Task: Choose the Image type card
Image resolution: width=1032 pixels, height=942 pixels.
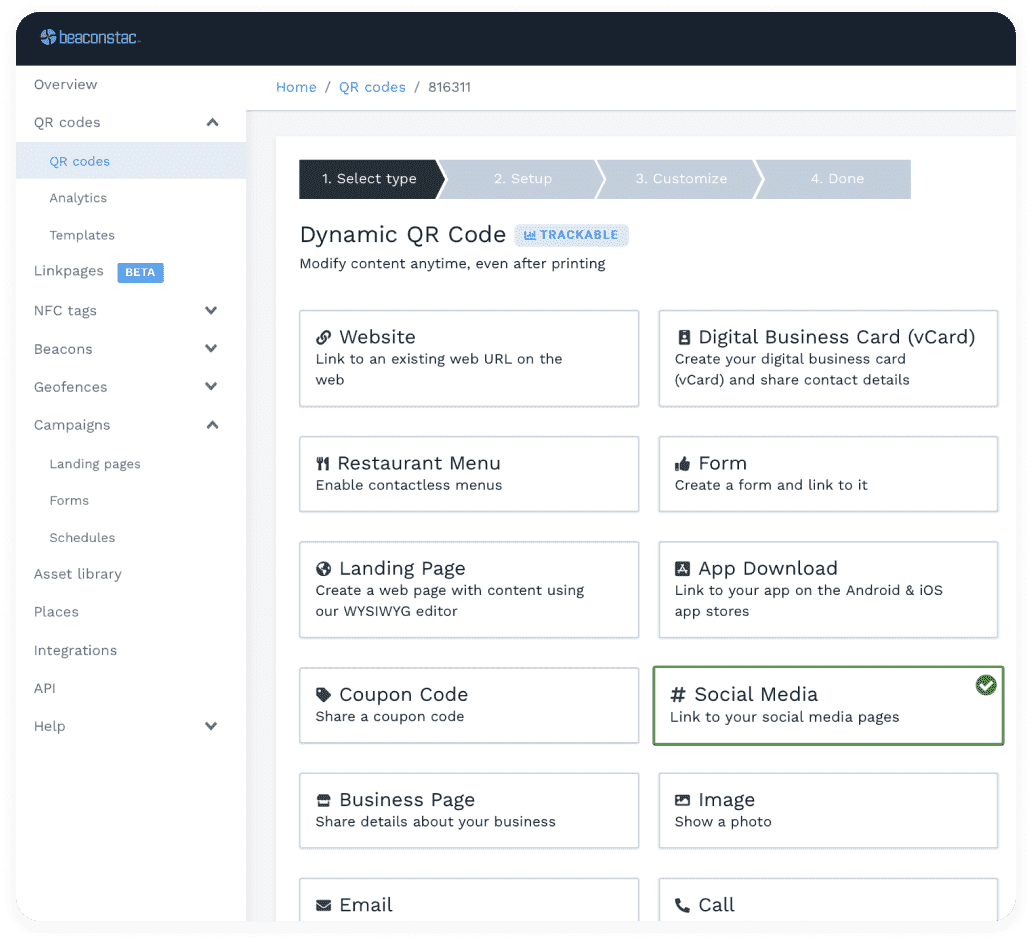Action: tap(829, 811)
